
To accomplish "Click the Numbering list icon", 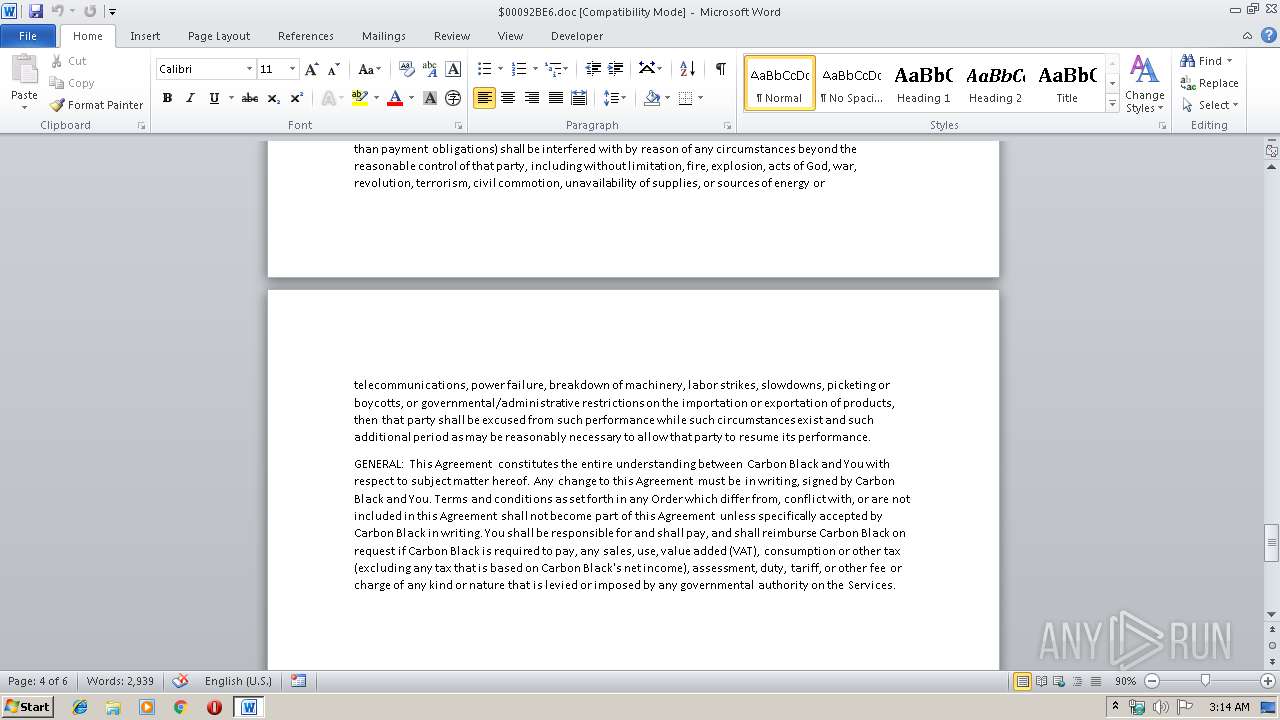I will (x=518, y=69).
